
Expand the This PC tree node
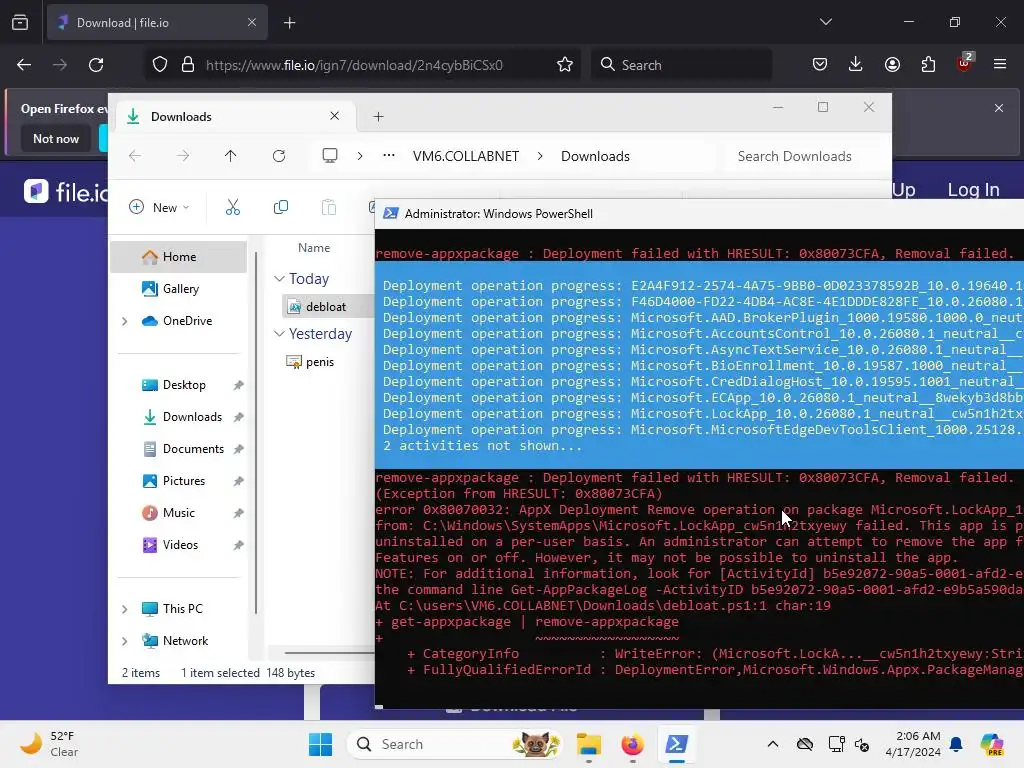point(125,609)
